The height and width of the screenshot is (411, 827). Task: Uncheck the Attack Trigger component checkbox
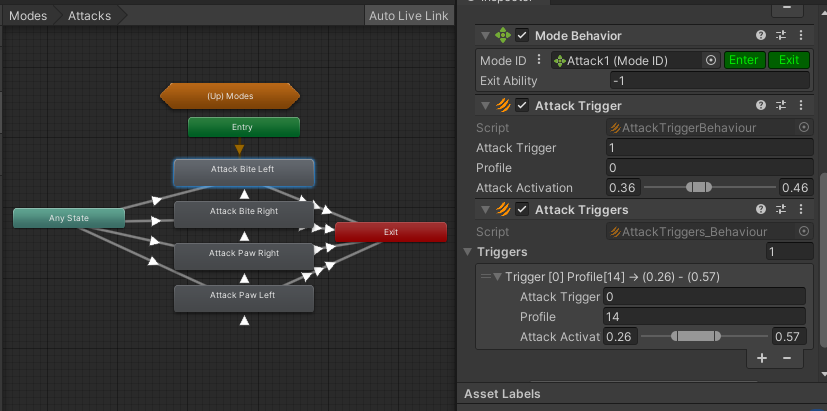[x=521, y=105]
